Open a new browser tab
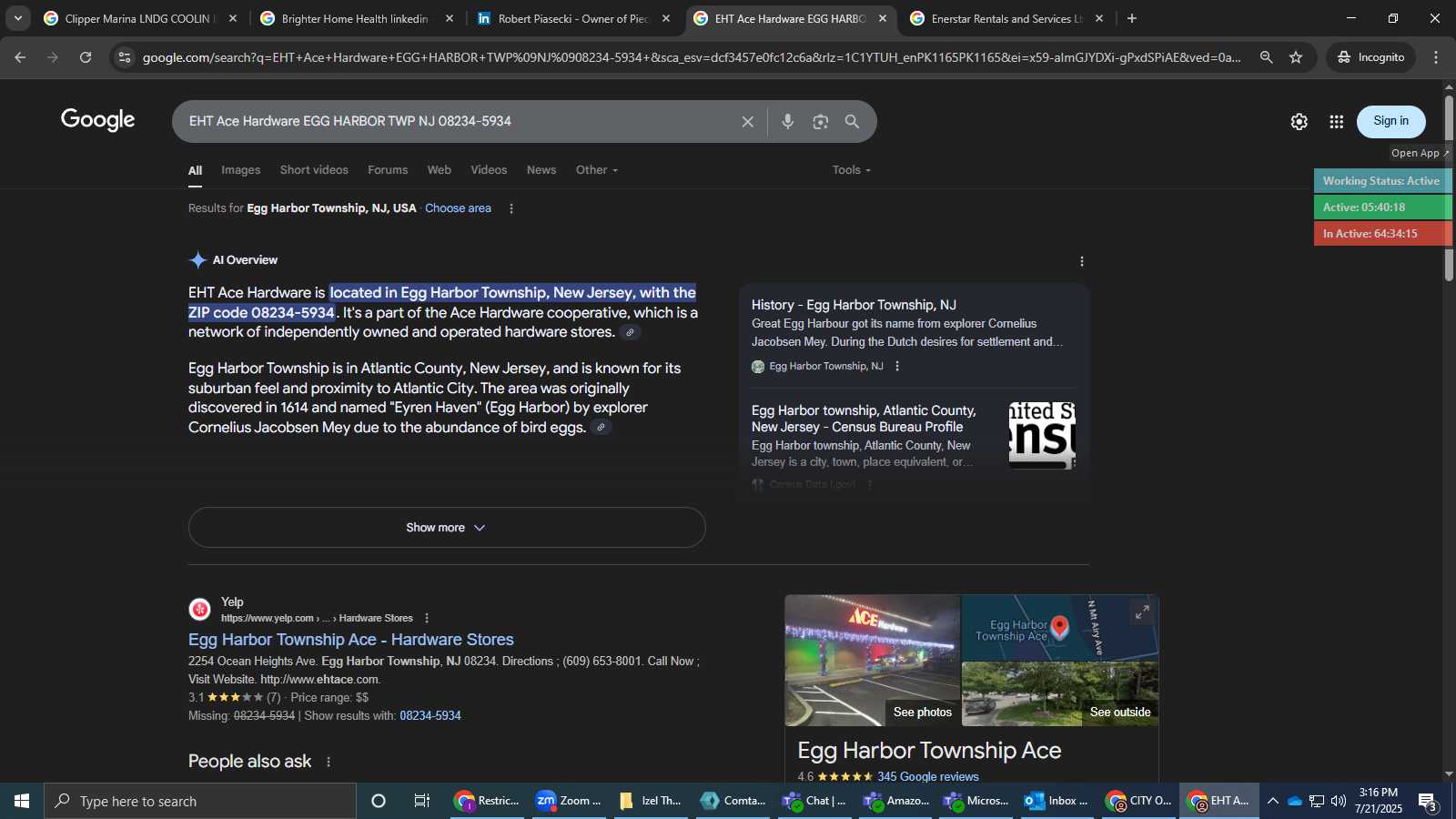Image resolution: width=1456 pixels, height=819 pixels. coord(1132,18)
